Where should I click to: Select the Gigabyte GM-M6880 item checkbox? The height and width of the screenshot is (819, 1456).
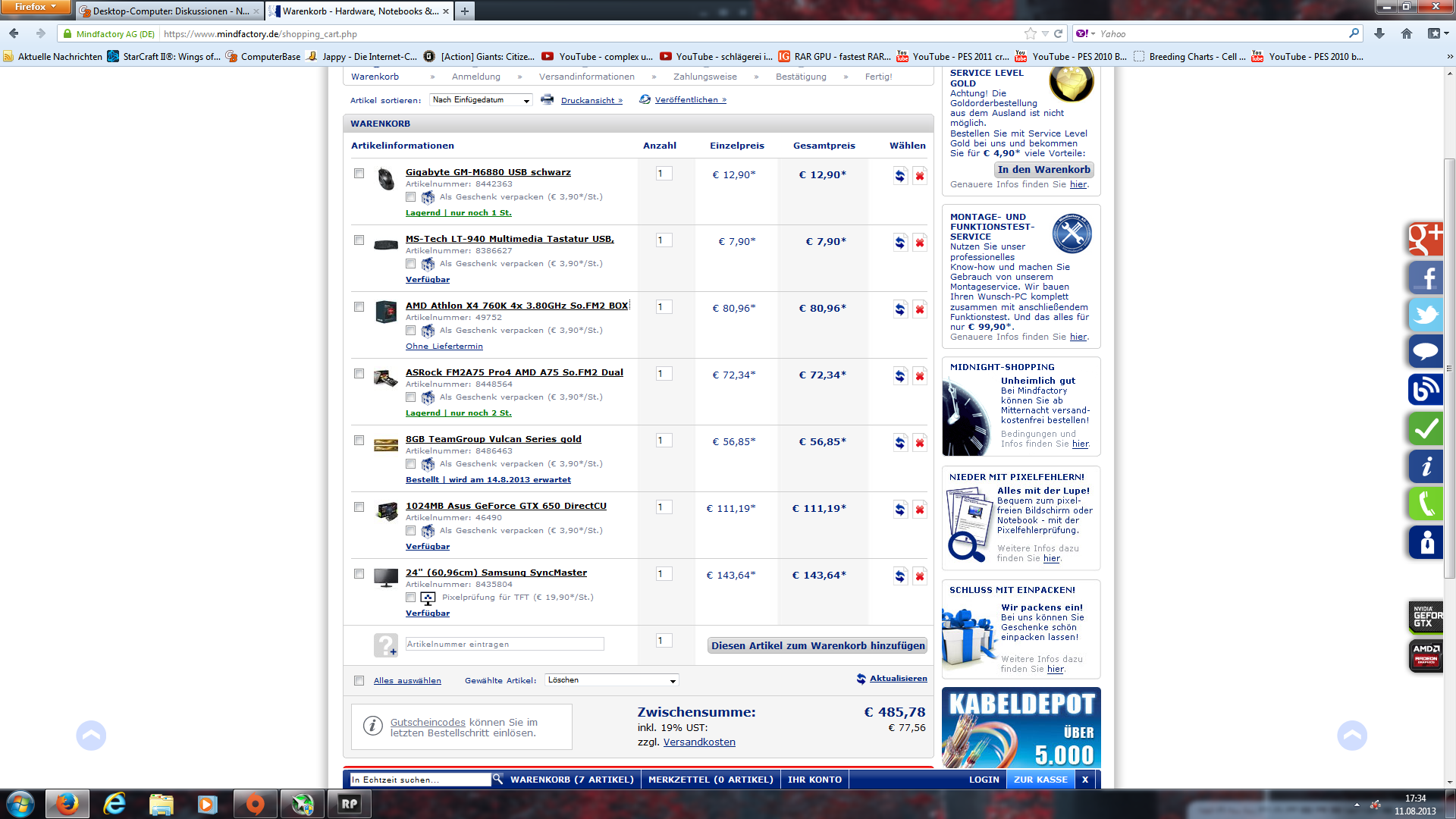(x=359, y=174)
